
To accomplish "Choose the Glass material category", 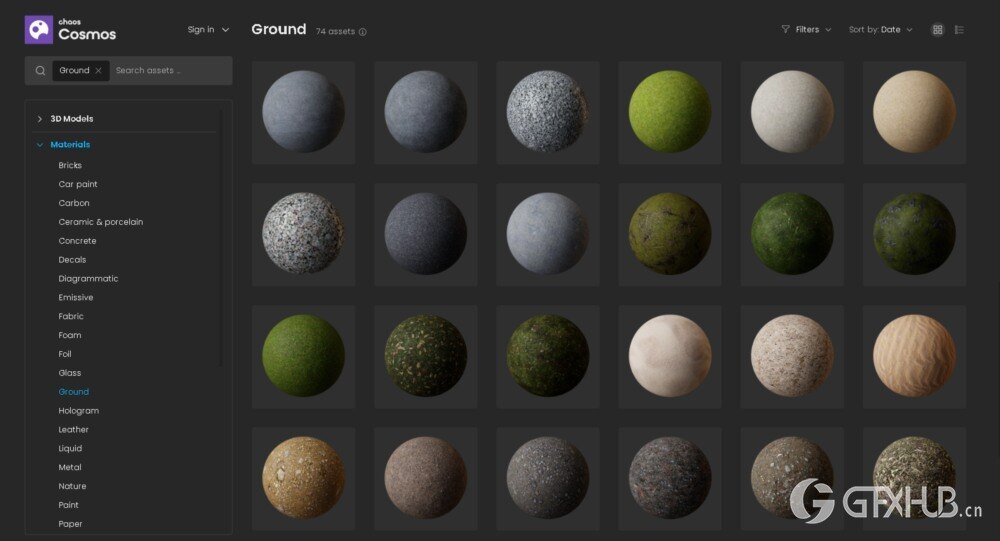I will coord(70,373).
